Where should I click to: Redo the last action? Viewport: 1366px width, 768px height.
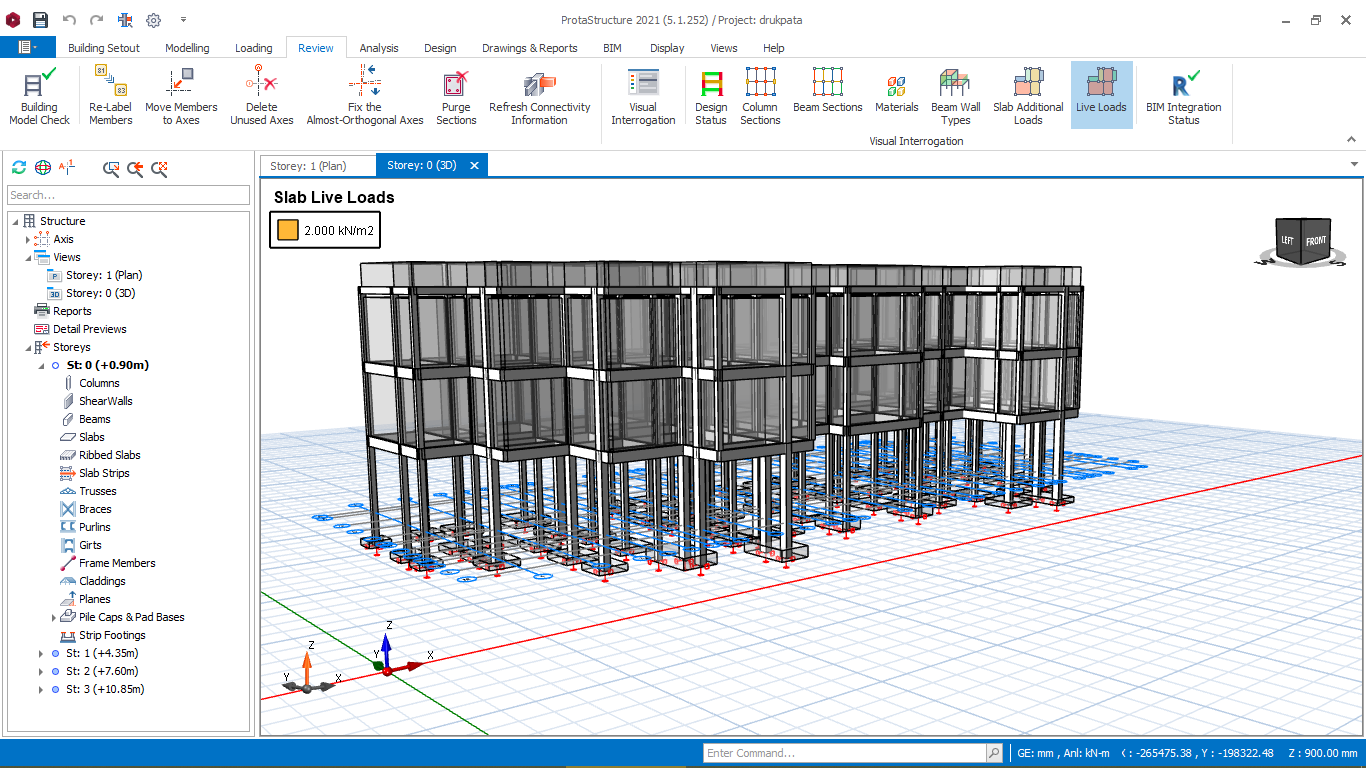click(x=97, y=19)
